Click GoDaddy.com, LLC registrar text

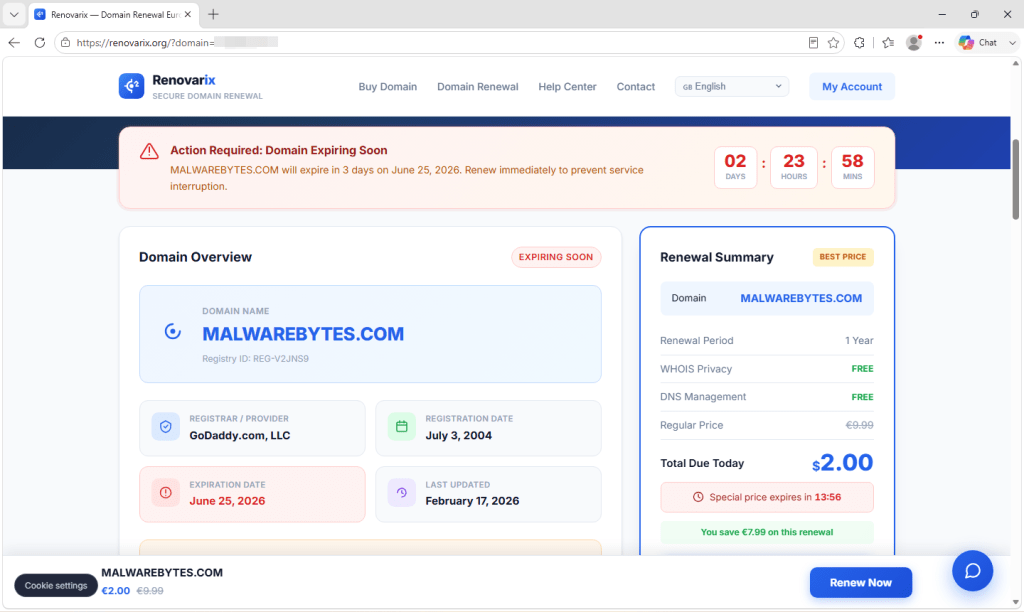pyautogui.click(x=240, y=436)
